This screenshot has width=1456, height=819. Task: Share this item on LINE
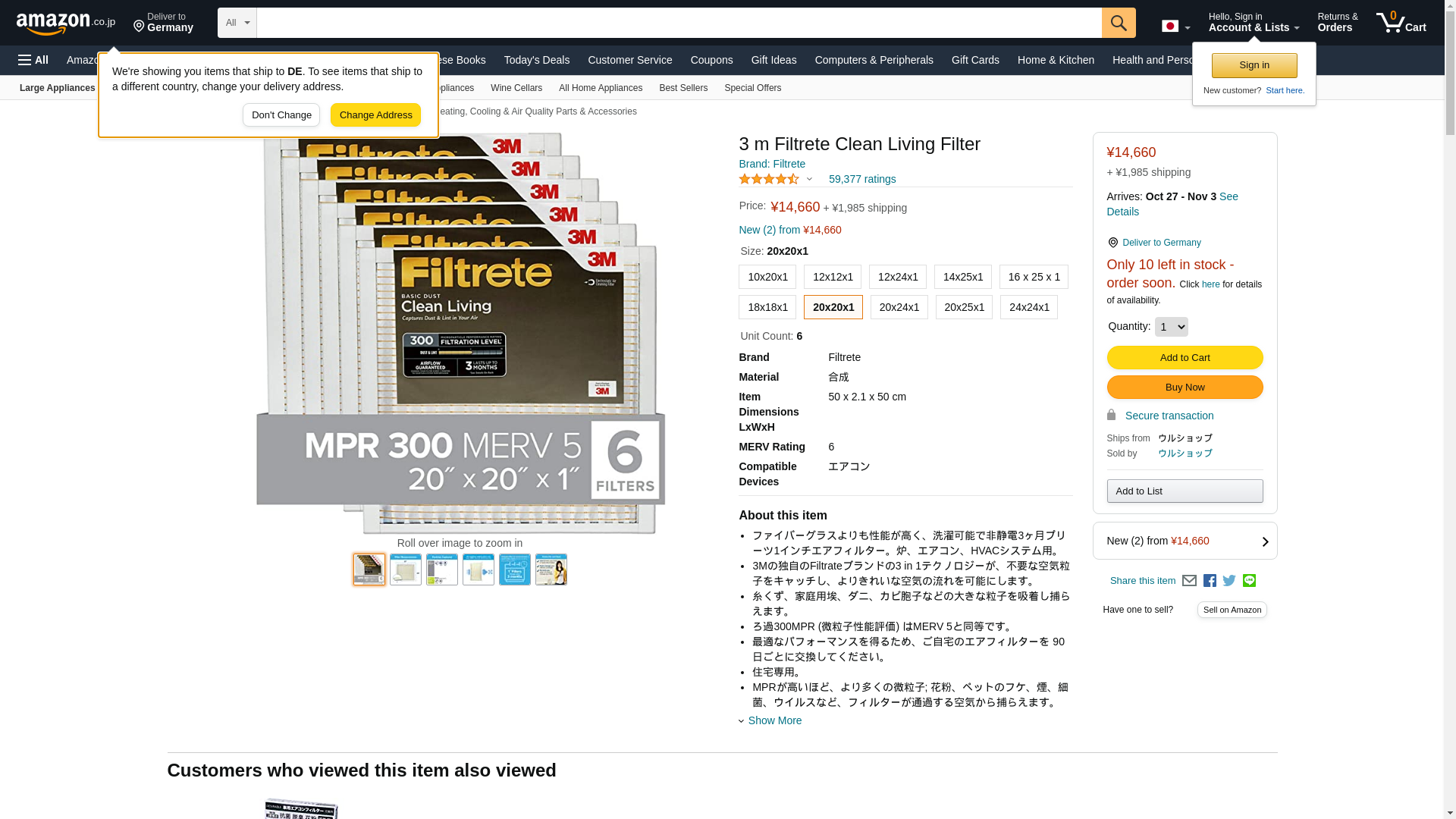click(x=1249, y=581)
